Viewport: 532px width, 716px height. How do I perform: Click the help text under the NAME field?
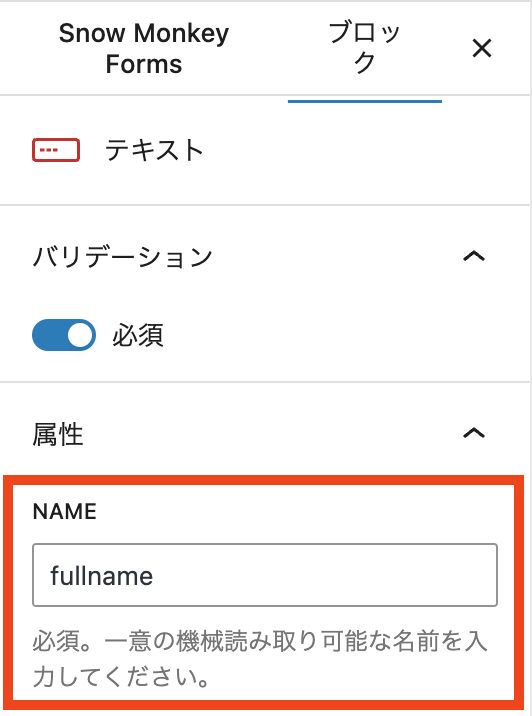coord(260,659)
